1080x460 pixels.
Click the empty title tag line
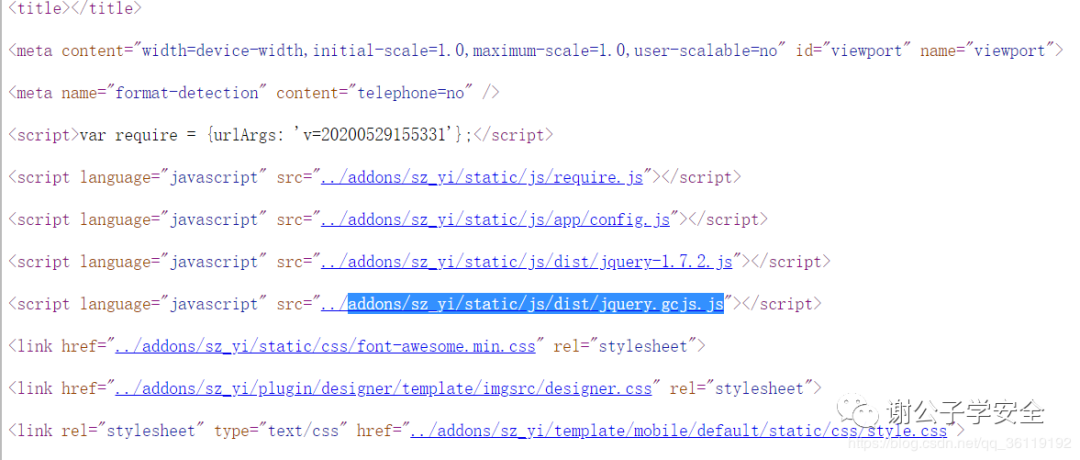coord(75,9)
